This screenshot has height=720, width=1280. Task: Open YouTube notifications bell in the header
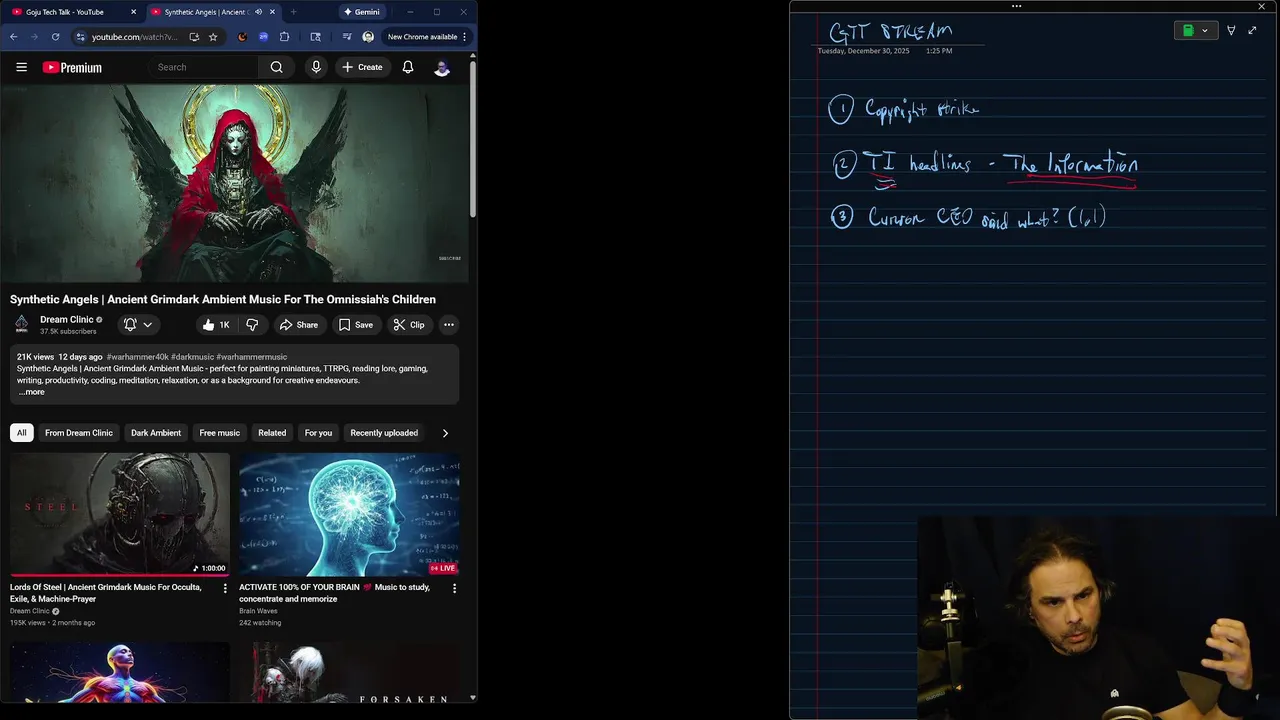pyautogui.click(x=408, y=67)
